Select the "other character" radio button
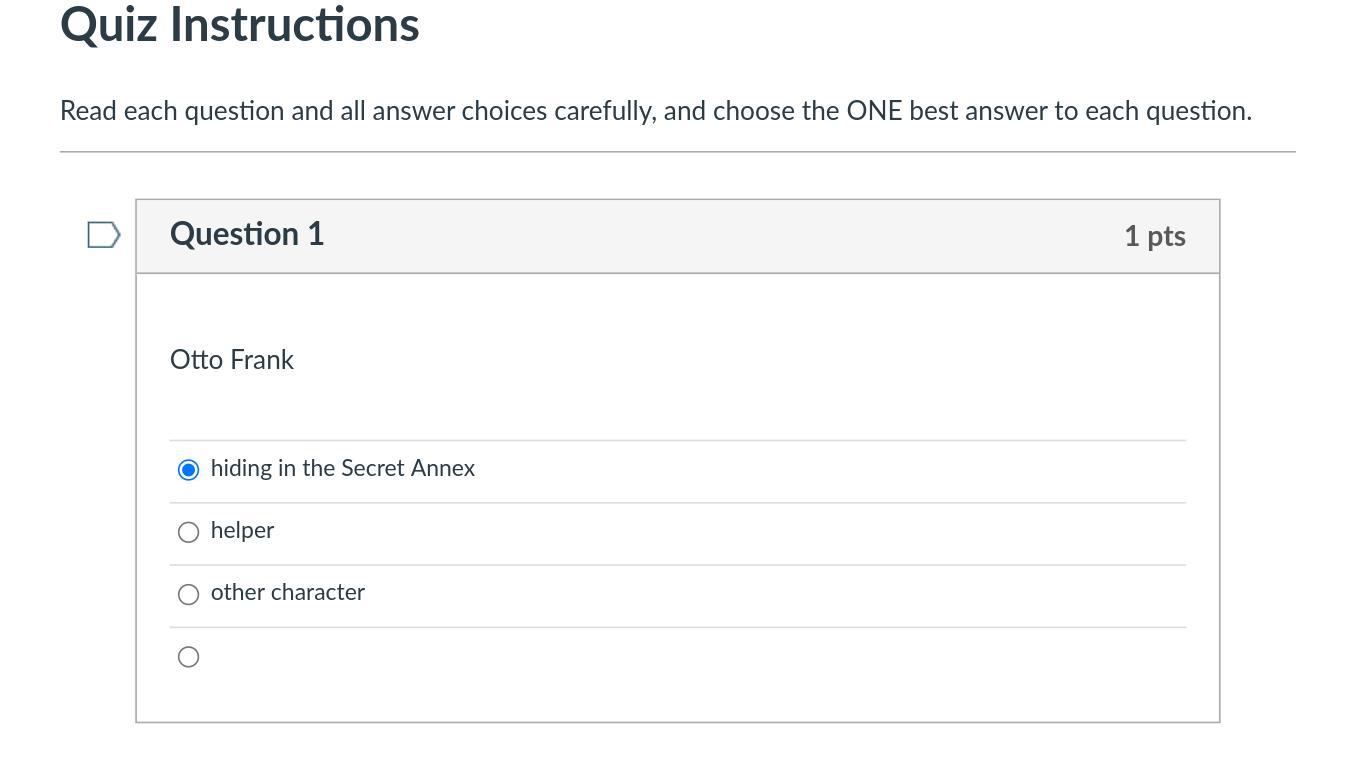This screenshot has height=768, width=1366. [x=188, y=594]
